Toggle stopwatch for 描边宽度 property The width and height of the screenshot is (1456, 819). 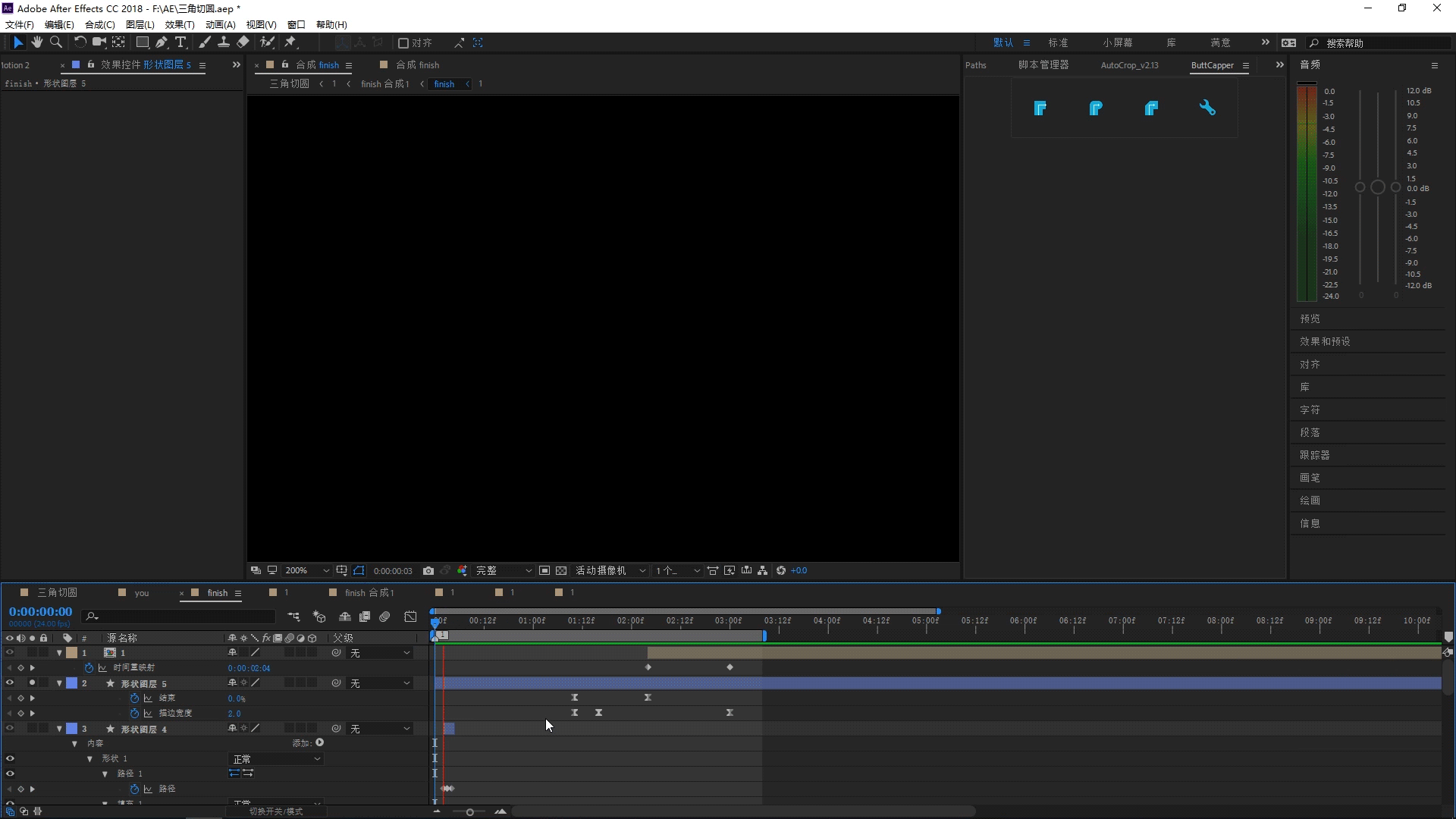[134, 713]
